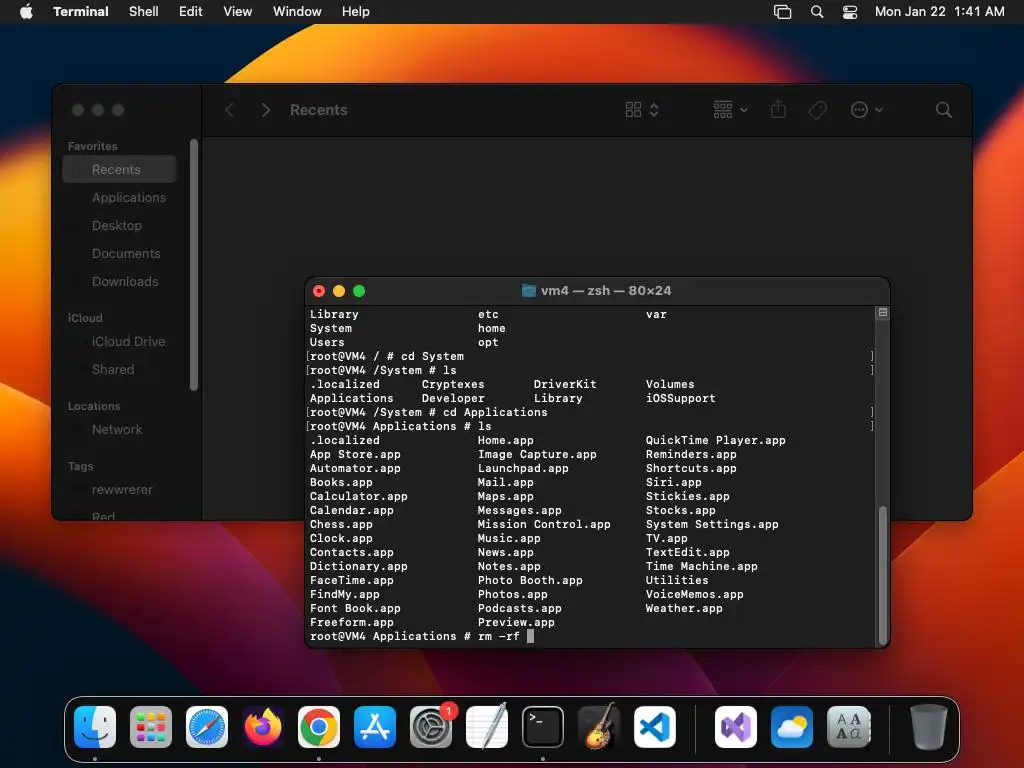Image resolution: width=1024 pixels, height=768 pixels.
Task: Launch Safari from the Dock
Action: pos(207,727)
